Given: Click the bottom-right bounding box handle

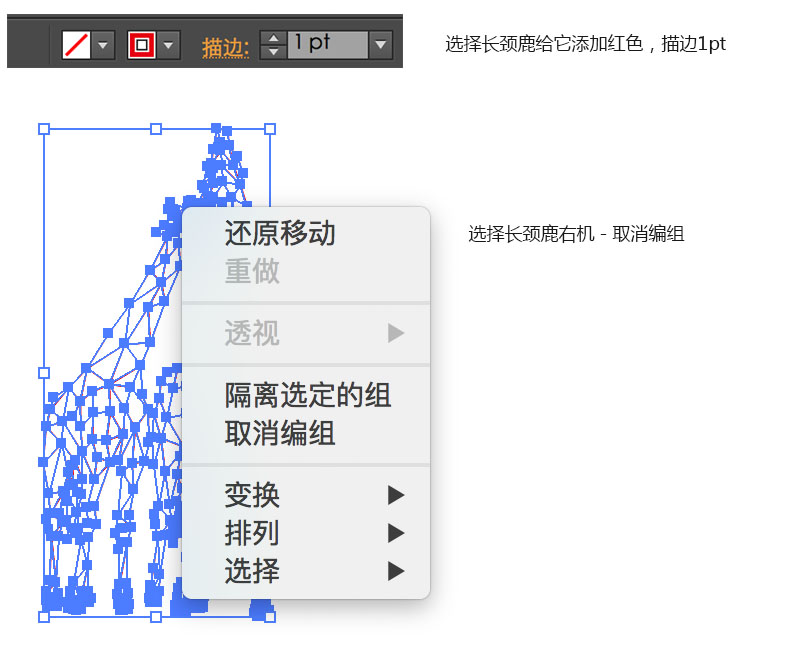Looking at the screenshot, I should [x=270, y=617].
